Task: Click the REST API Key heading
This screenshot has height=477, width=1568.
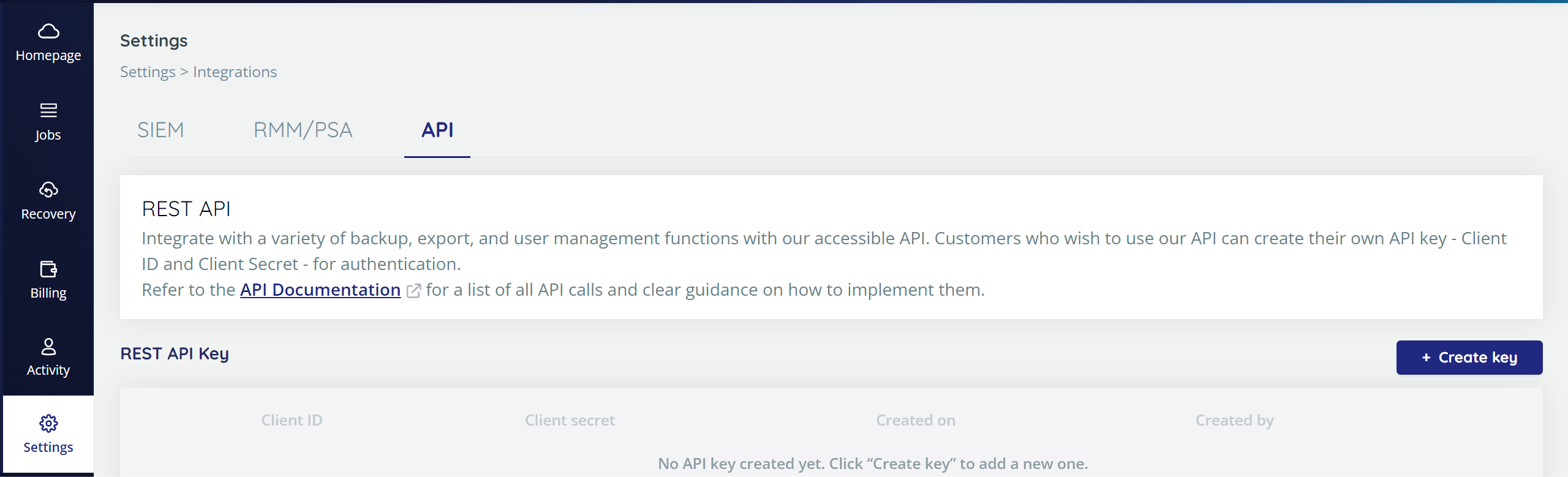Action: [x=175, y=354]
